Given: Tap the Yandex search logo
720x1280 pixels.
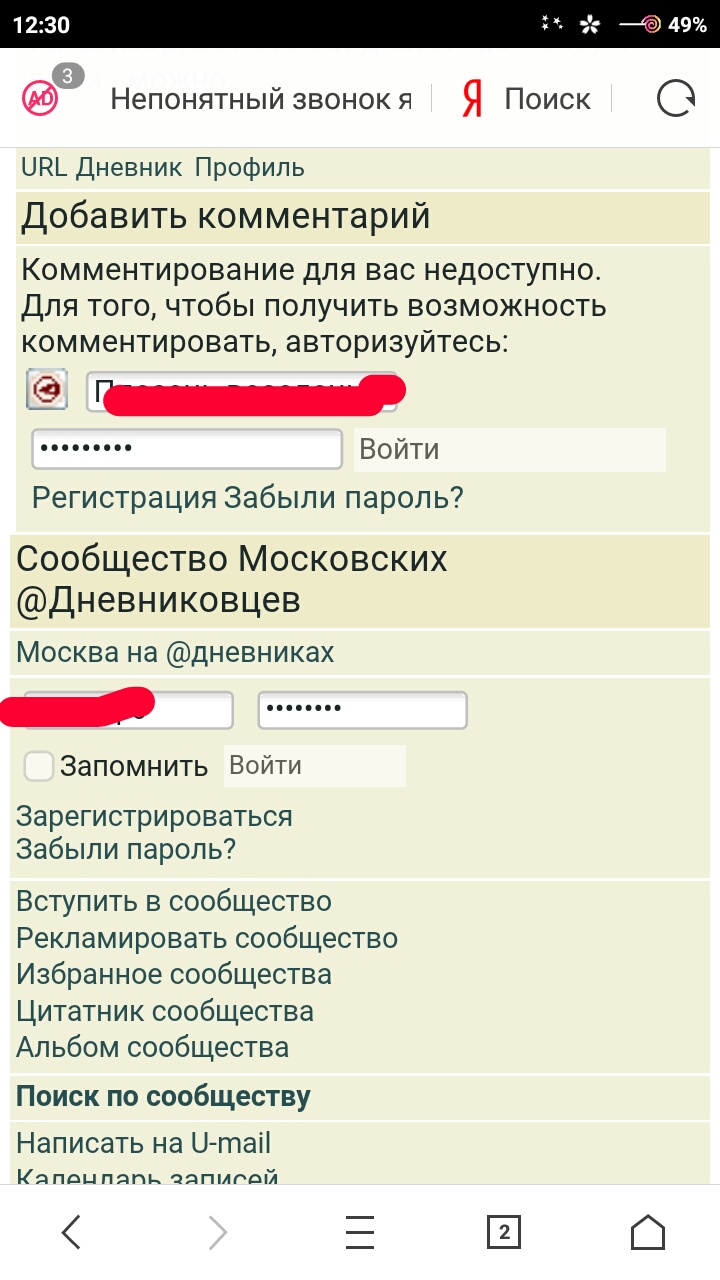Looking at the screenshot, I should (473, 99).
